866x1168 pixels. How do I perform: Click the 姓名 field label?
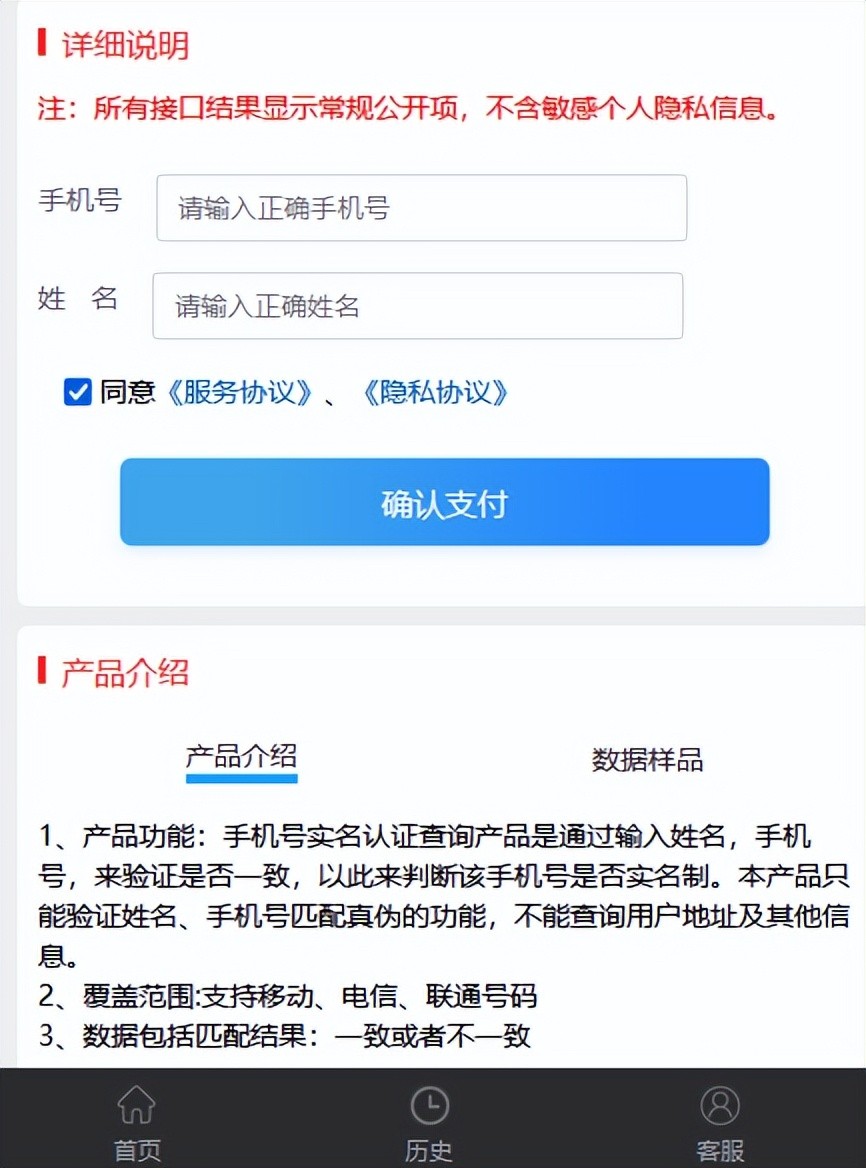[78, 298]
